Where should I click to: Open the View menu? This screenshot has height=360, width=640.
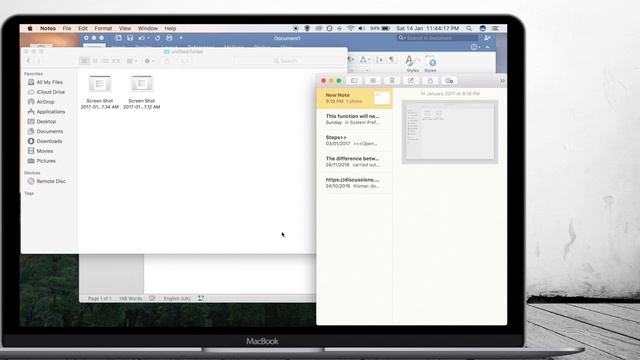125,29
